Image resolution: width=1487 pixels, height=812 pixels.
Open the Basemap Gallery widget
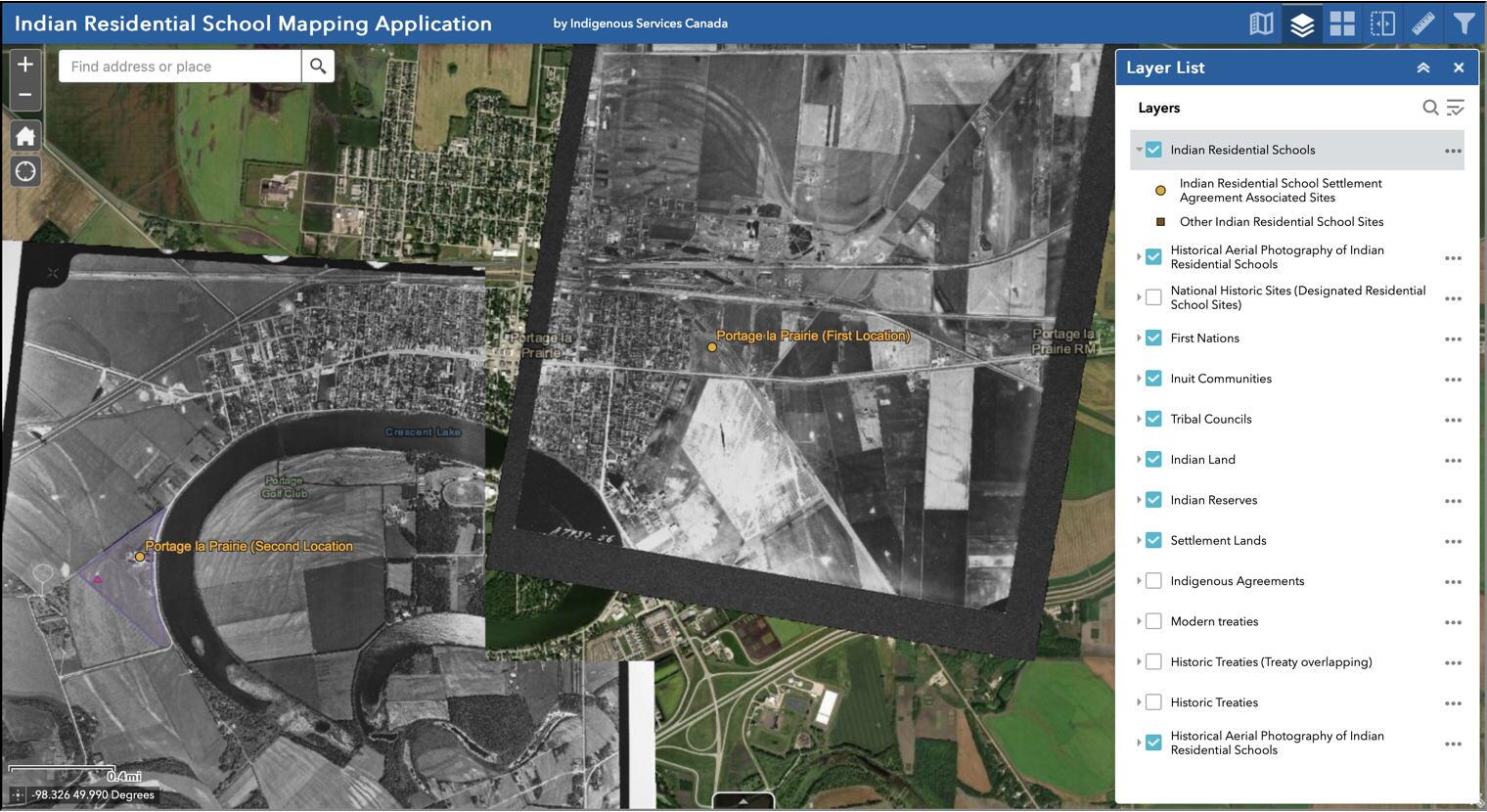pyautogui.click(x=1262, y=23)
